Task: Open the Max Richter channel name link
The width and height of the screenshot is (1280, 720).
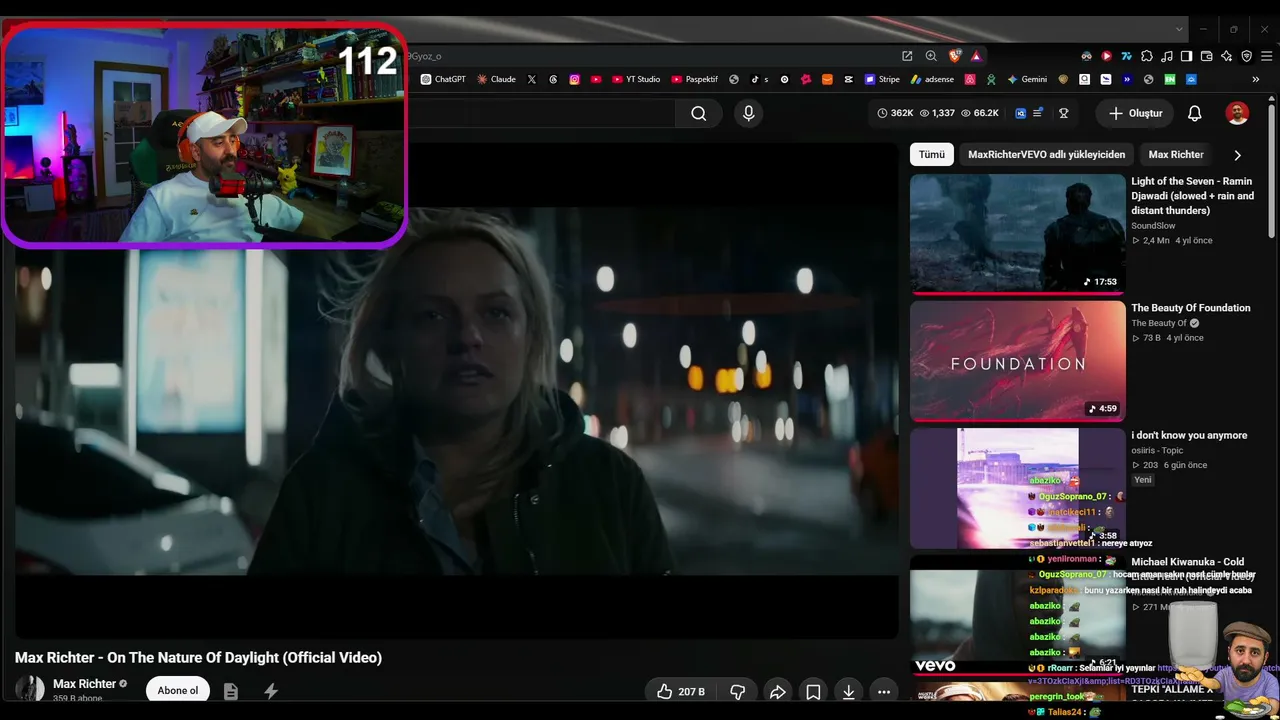Action: [x=84, y=684]
